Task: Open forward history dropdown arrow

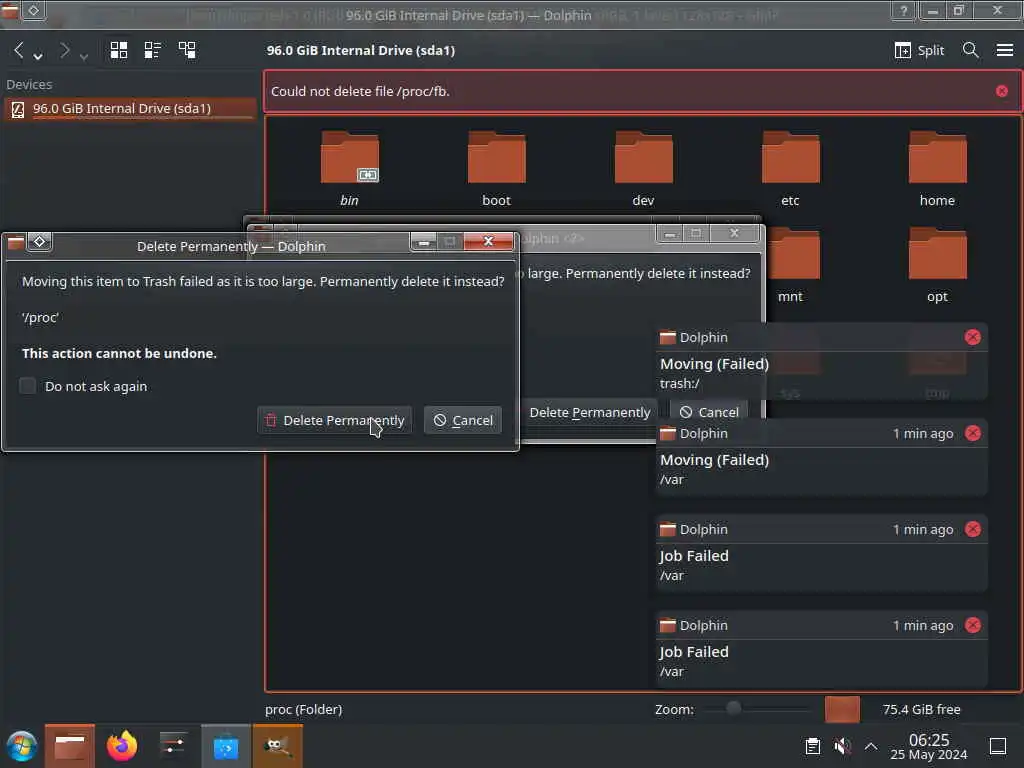Action: pyautogui.click(x=84, y=57)
